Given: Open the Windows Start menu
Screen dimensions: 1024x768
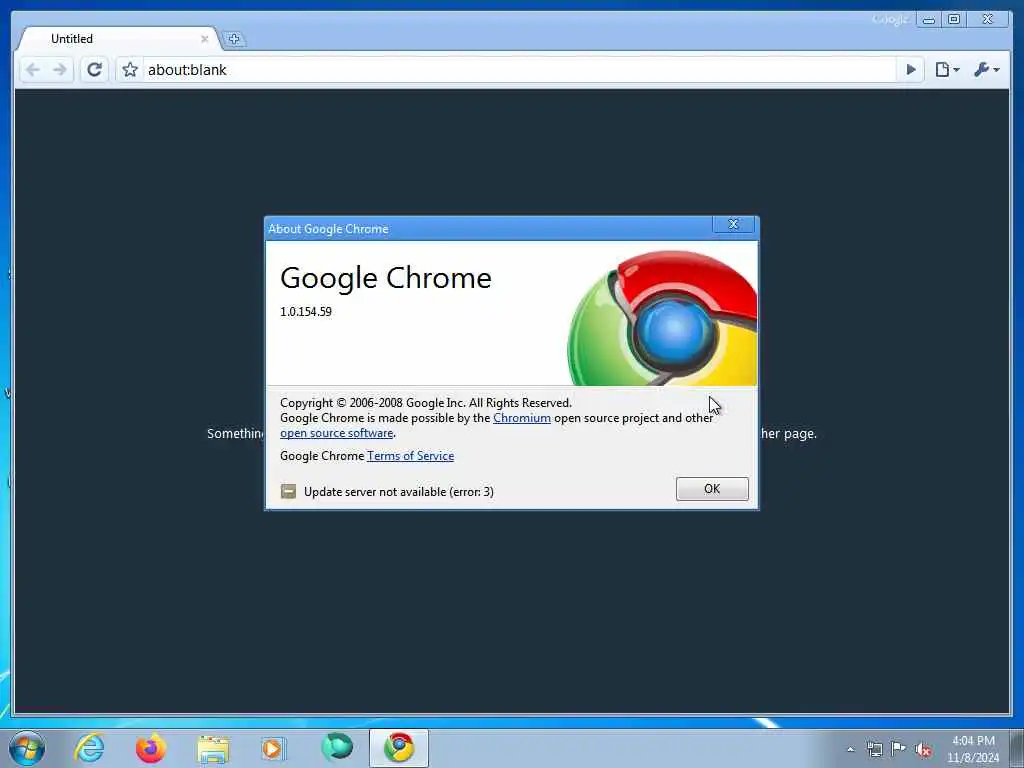Looking at the screenshot, I should coord(27,748).
